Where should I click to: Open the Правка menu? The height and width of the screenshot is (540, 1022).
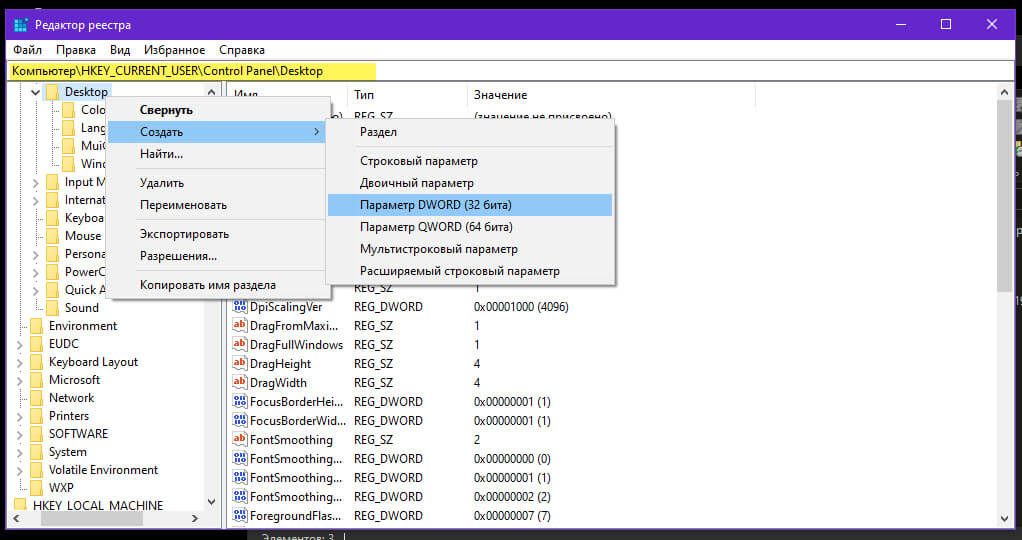coord(76,50)
